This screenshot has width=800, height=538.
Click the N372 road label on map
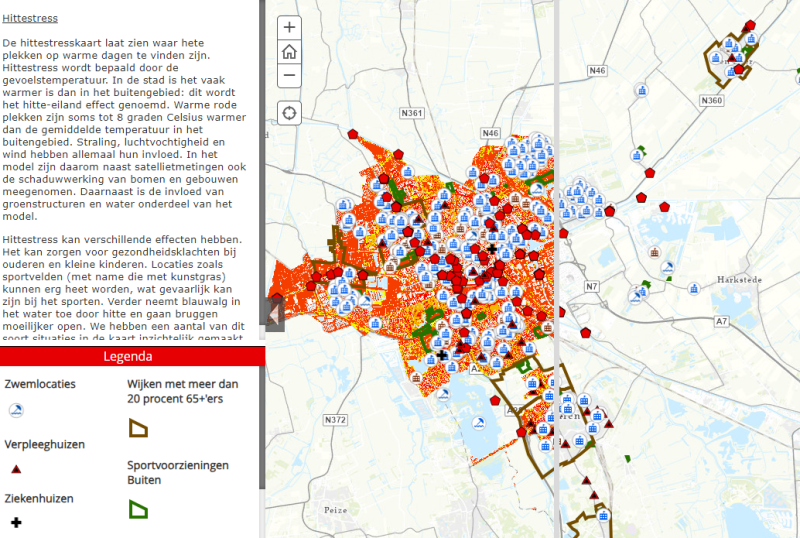point(336,419)
